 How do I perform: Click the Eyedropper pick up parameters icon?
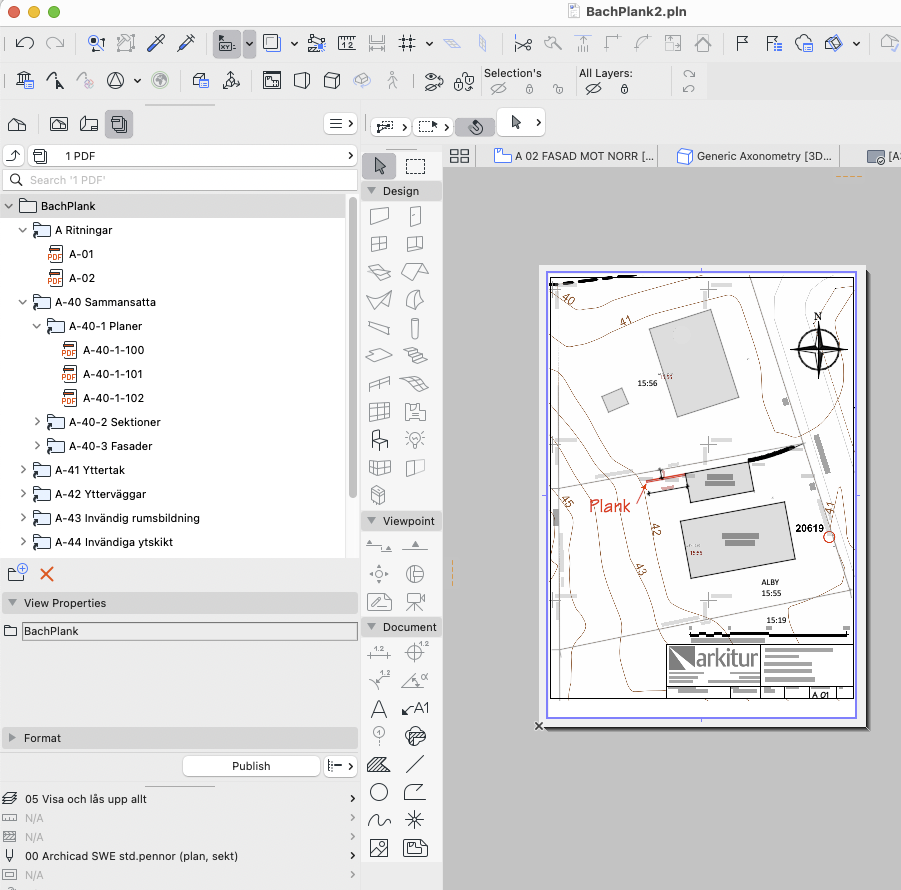click(155, 43)
